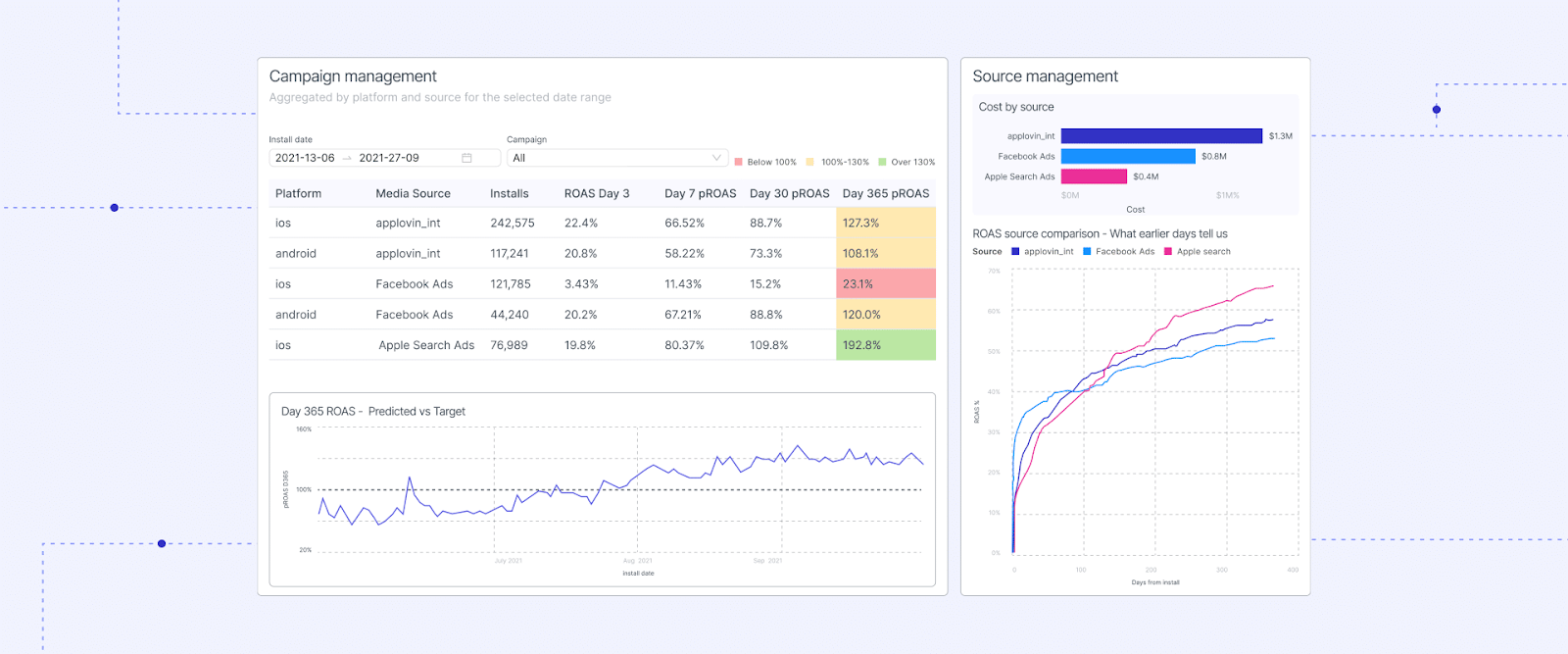Sort by the Day 365 pROAS header
This screenshot has width=1568, height=654.
click(885, 194)
